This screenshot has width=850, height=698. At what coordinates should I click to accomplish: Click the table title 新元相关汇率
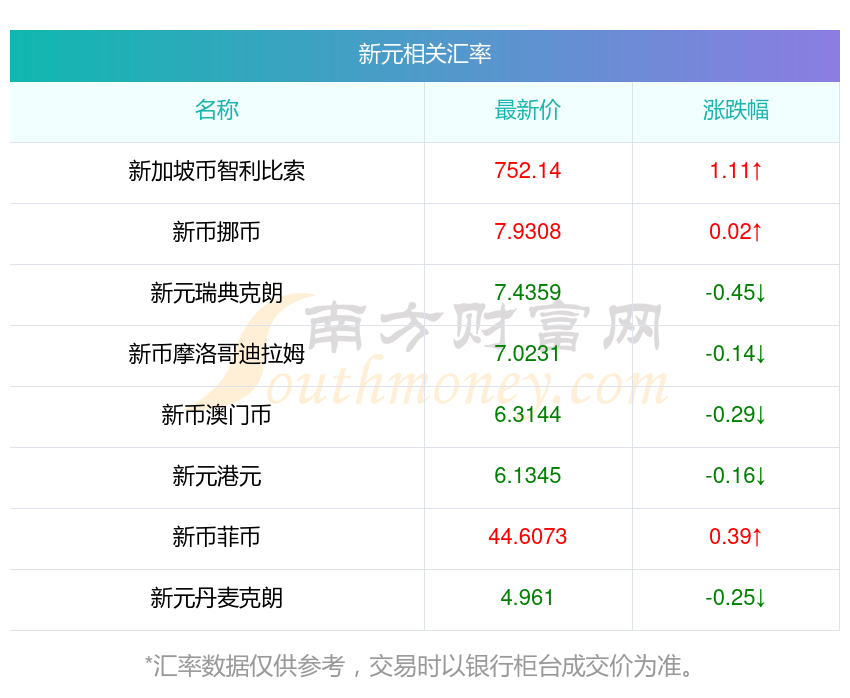click(424, 54)
